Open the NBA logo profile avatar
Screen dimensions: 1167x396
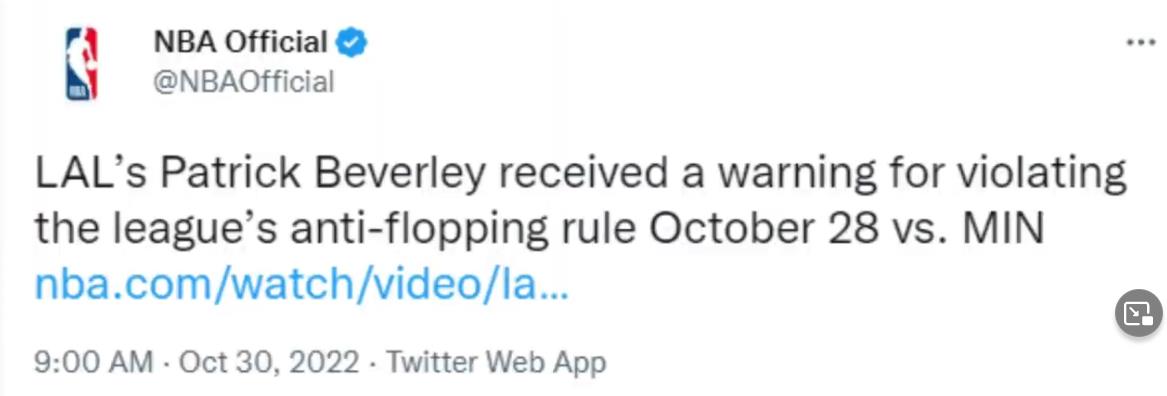tap(81, 64)
